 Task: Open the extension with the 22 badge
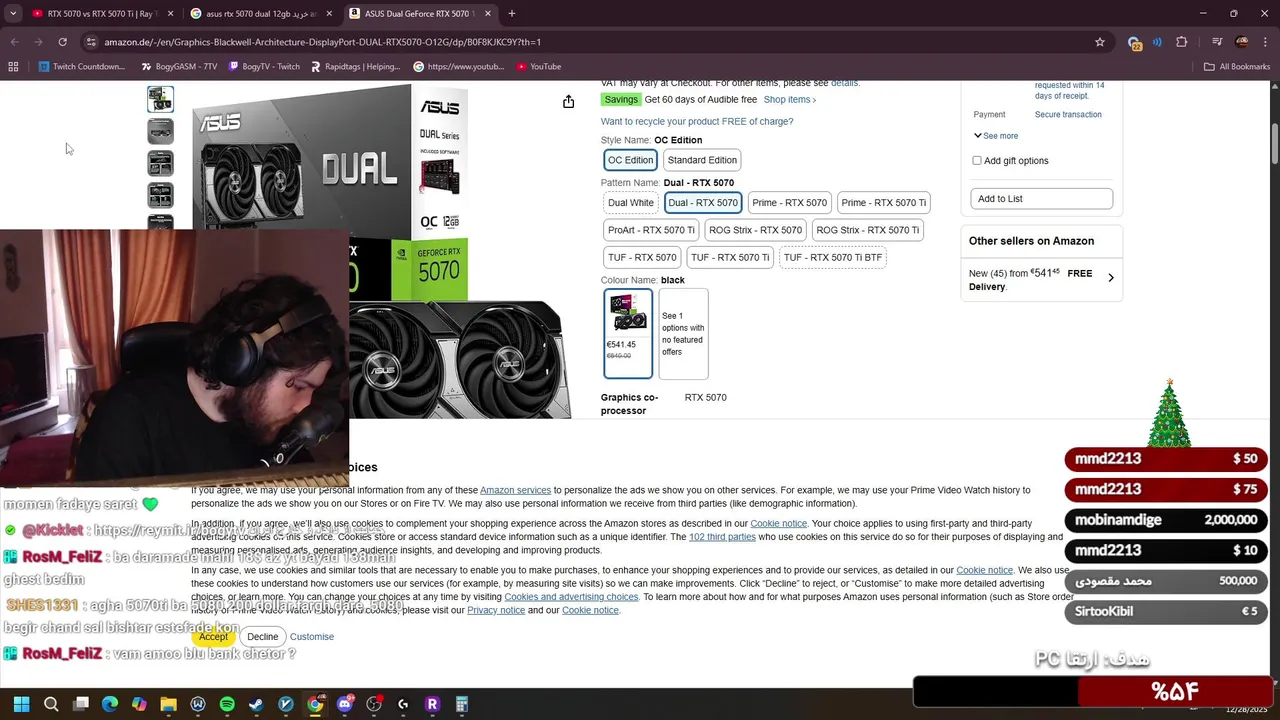(1135, 43)
